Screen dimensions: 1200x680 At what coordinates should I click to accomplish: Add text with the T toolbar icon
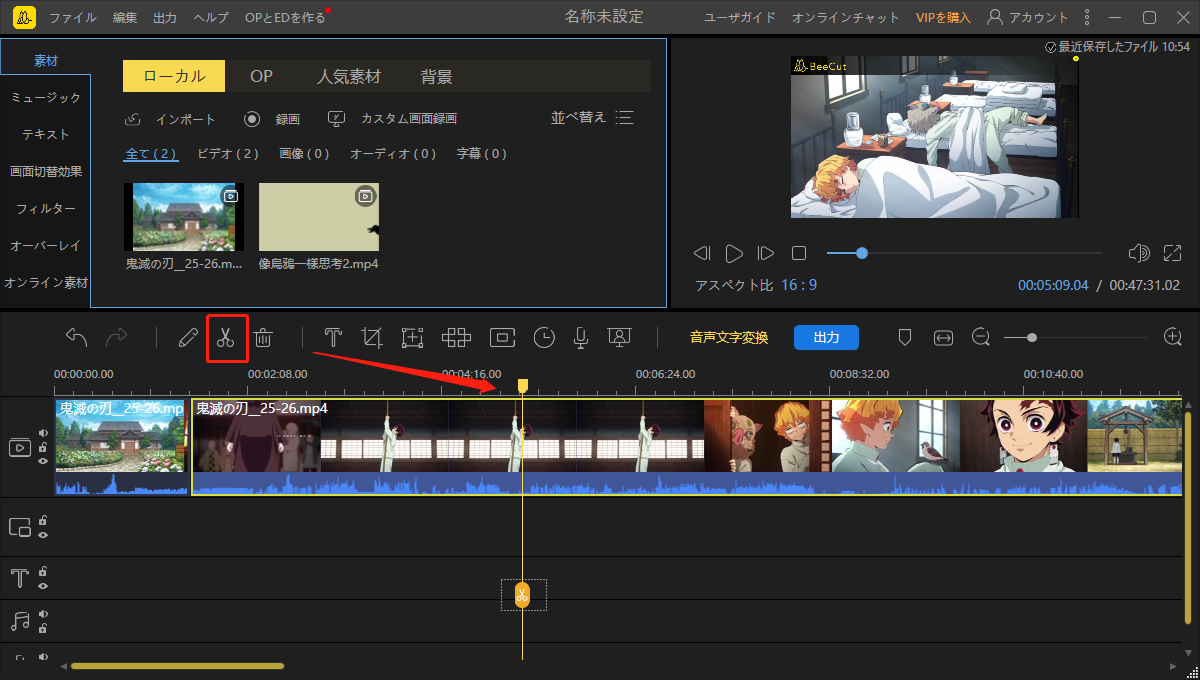point(333,338)
